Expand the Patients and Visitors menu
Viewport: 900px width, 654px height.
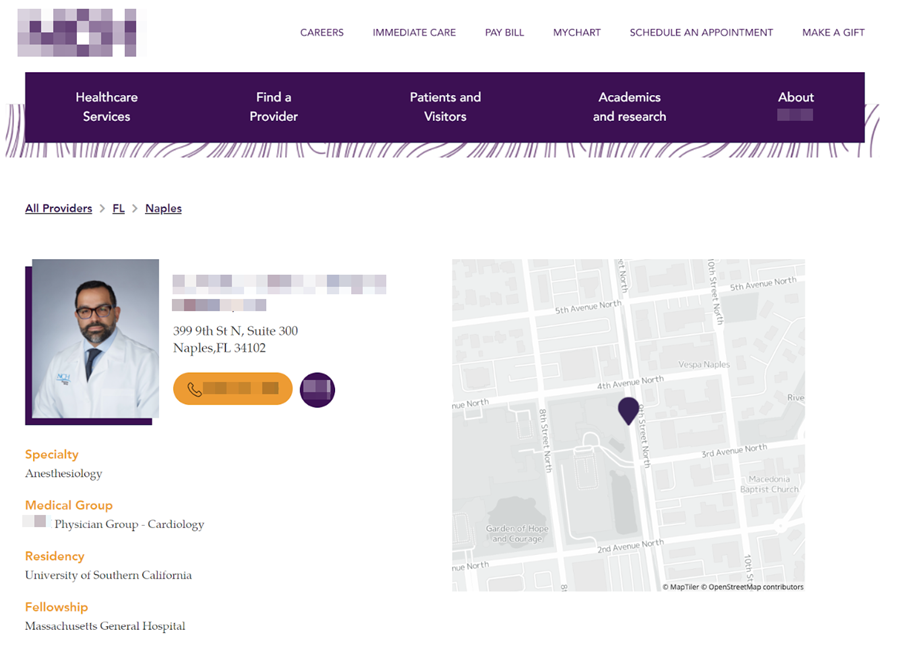(x=445, y=107)
